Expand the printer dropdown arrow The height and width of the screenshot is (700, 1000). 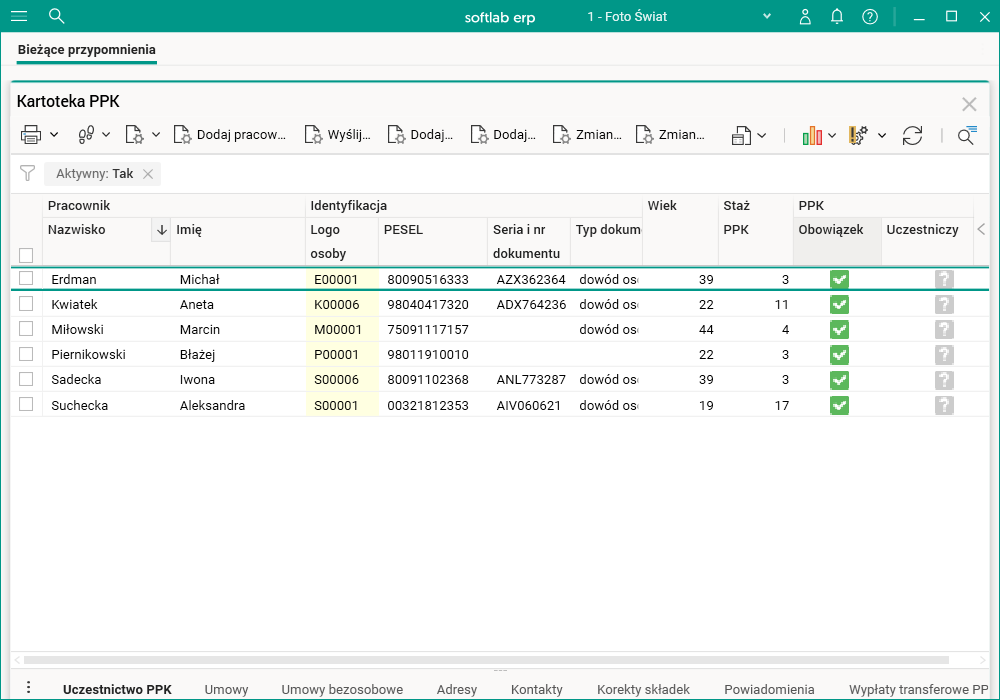pyautogui.click(x=54, y=135)
